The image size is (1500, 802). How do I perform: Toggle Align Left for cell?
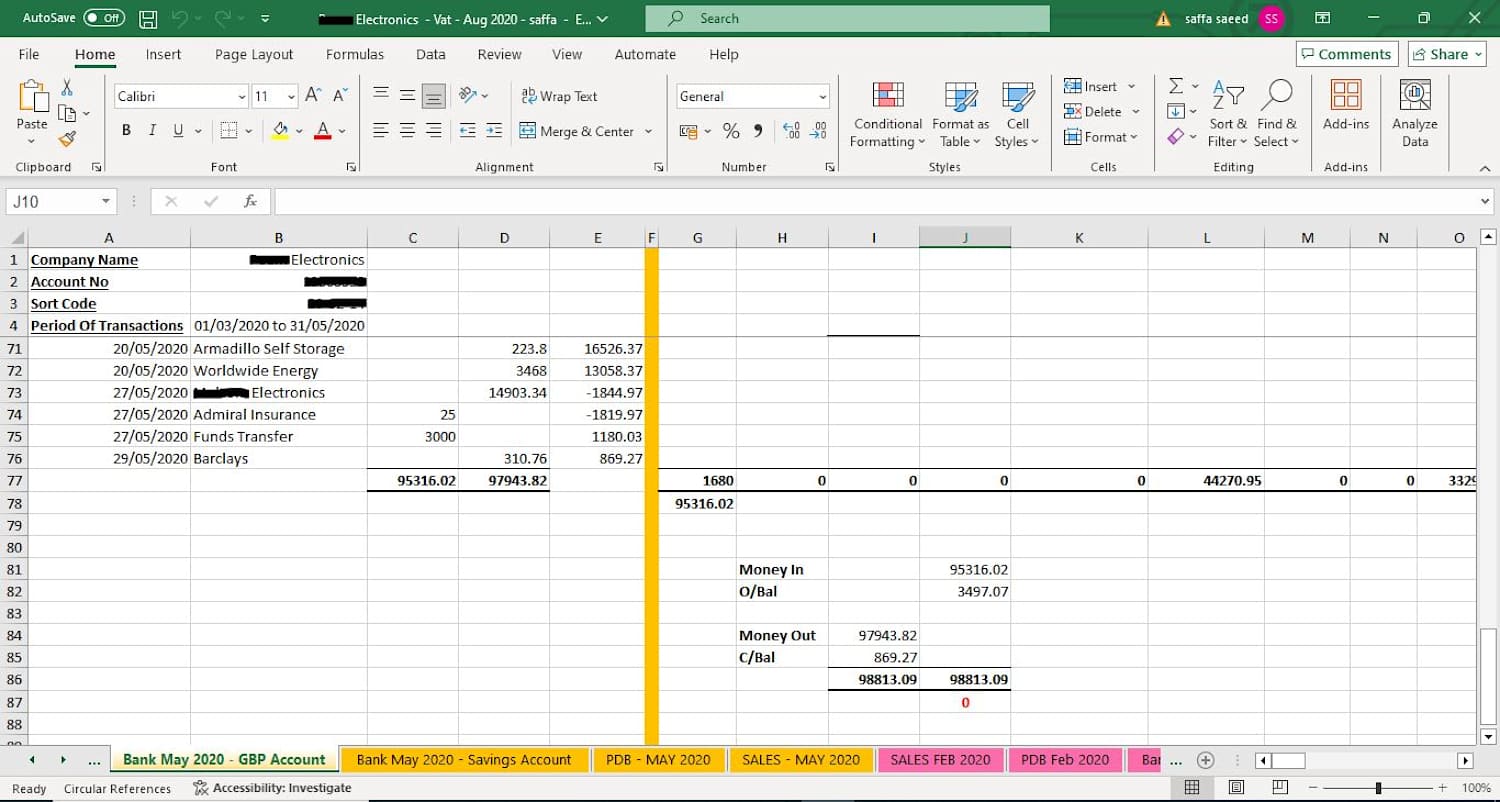pos(381,131)
